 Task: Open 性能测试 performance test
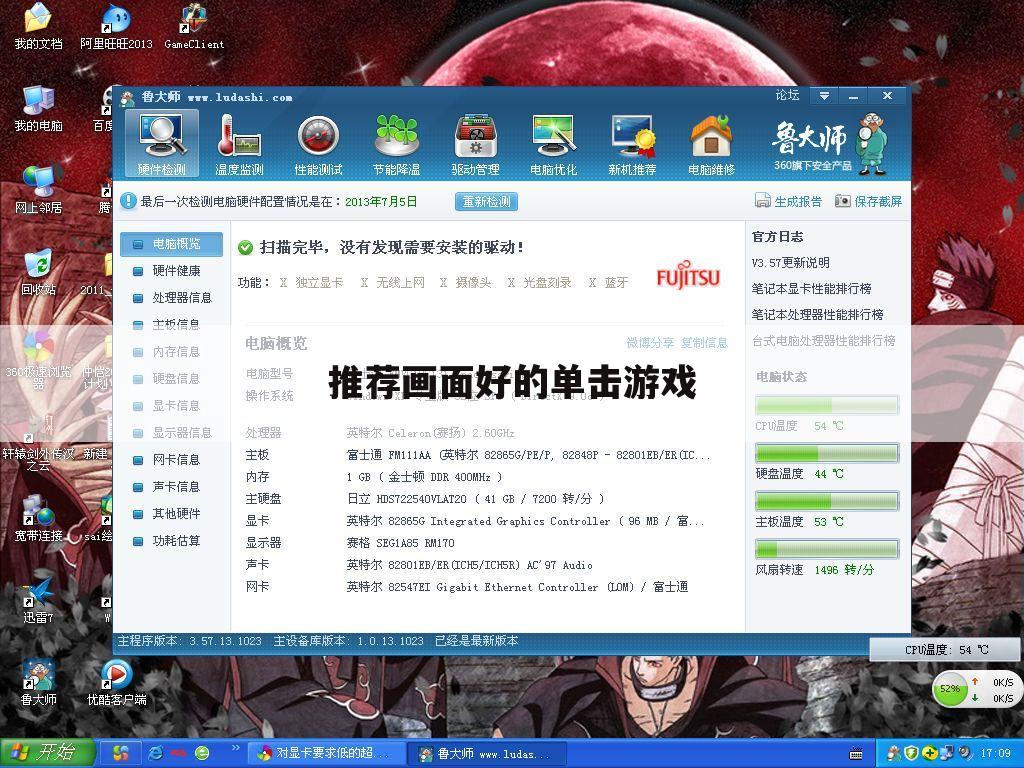tap(318, 144)
